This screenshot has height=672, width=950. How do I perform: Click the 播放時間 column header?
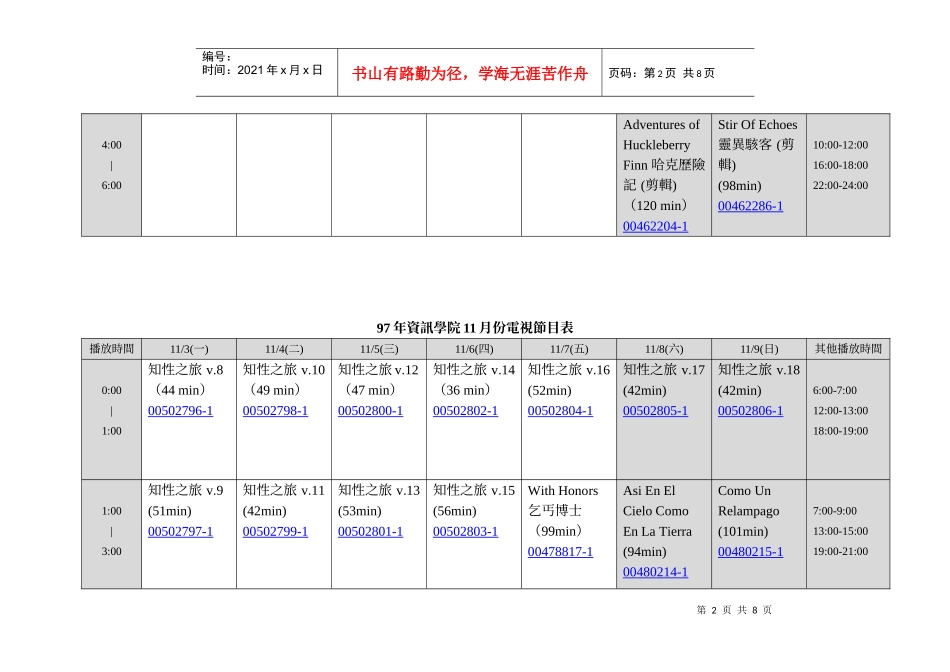click(x=111, y=348)
